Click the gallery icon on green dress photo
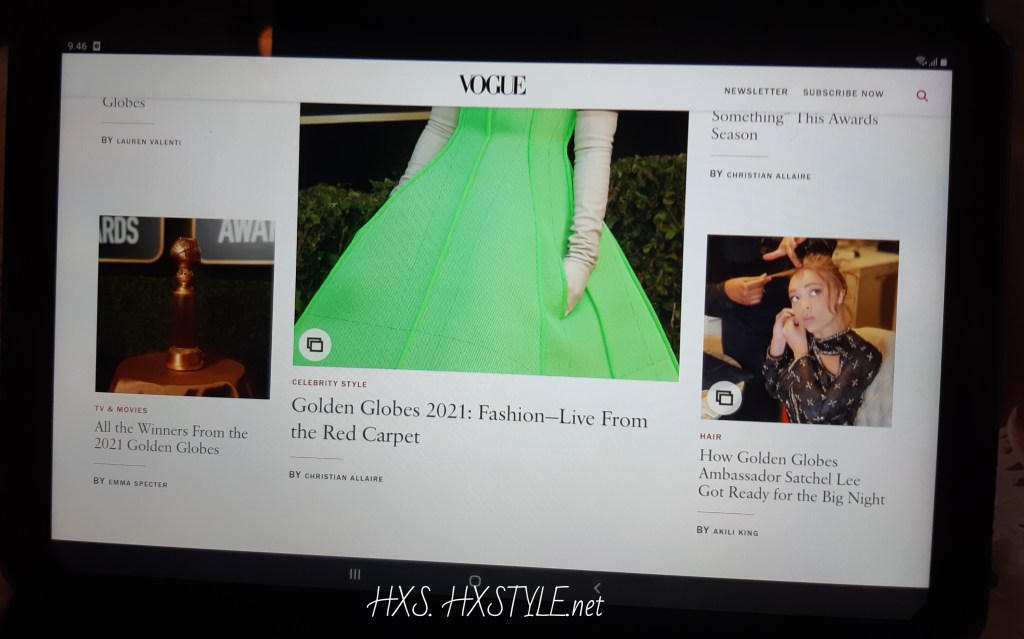This screenshot has width=1024, height=639. (315, 345)
